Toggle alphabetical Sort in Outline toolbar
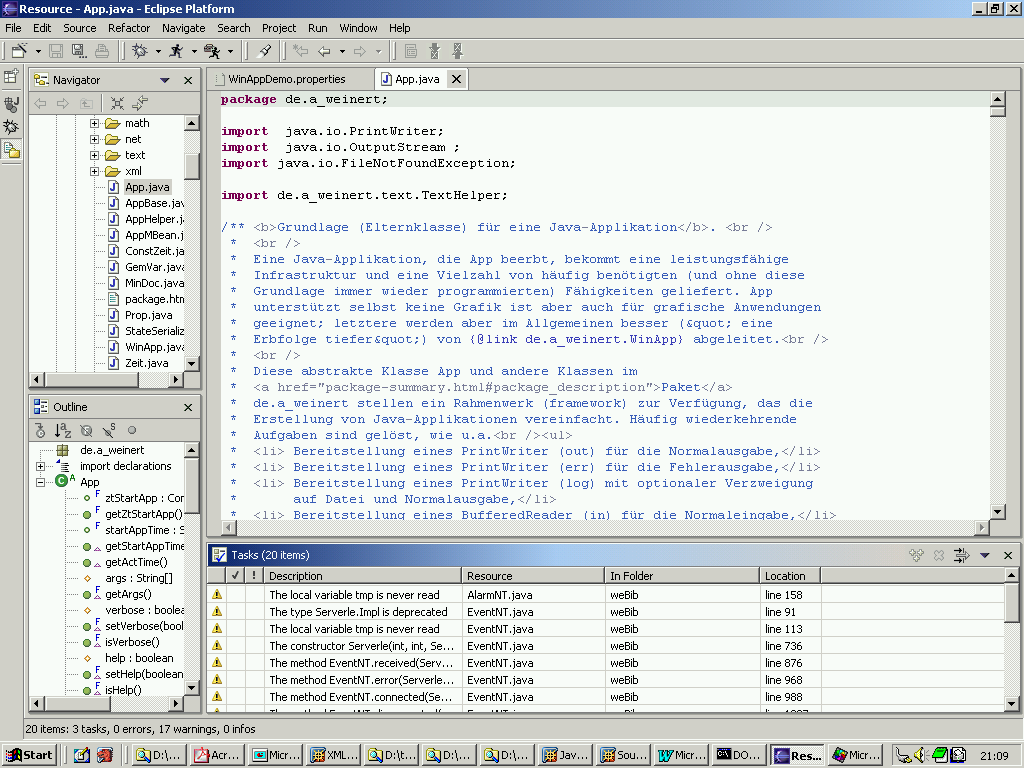The image size is (1024, 768). pyautogui.click(x=62, y=431)
